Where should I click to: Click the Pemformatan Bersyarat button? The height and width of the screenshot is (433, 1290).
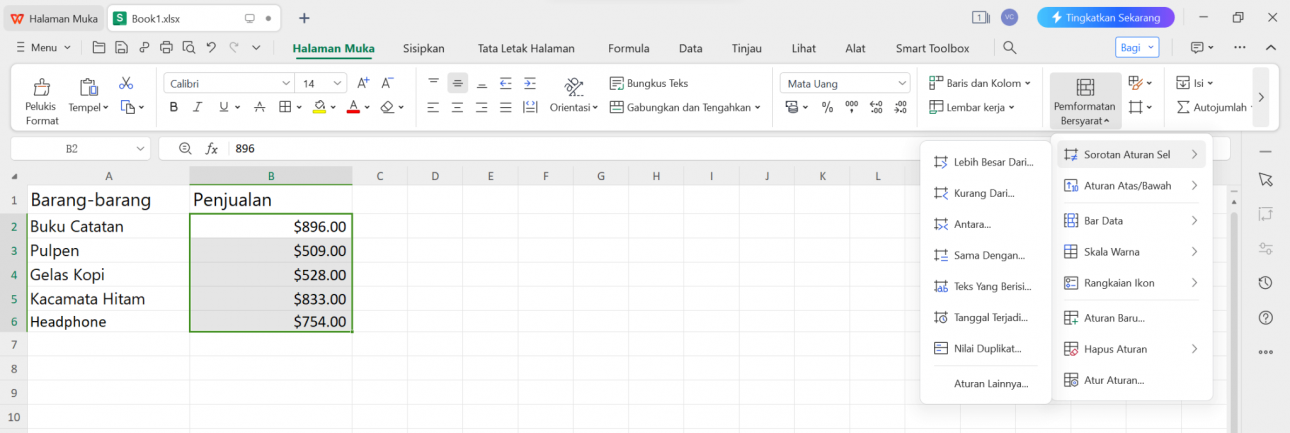pyautogui.click(x=1085, y=100)
